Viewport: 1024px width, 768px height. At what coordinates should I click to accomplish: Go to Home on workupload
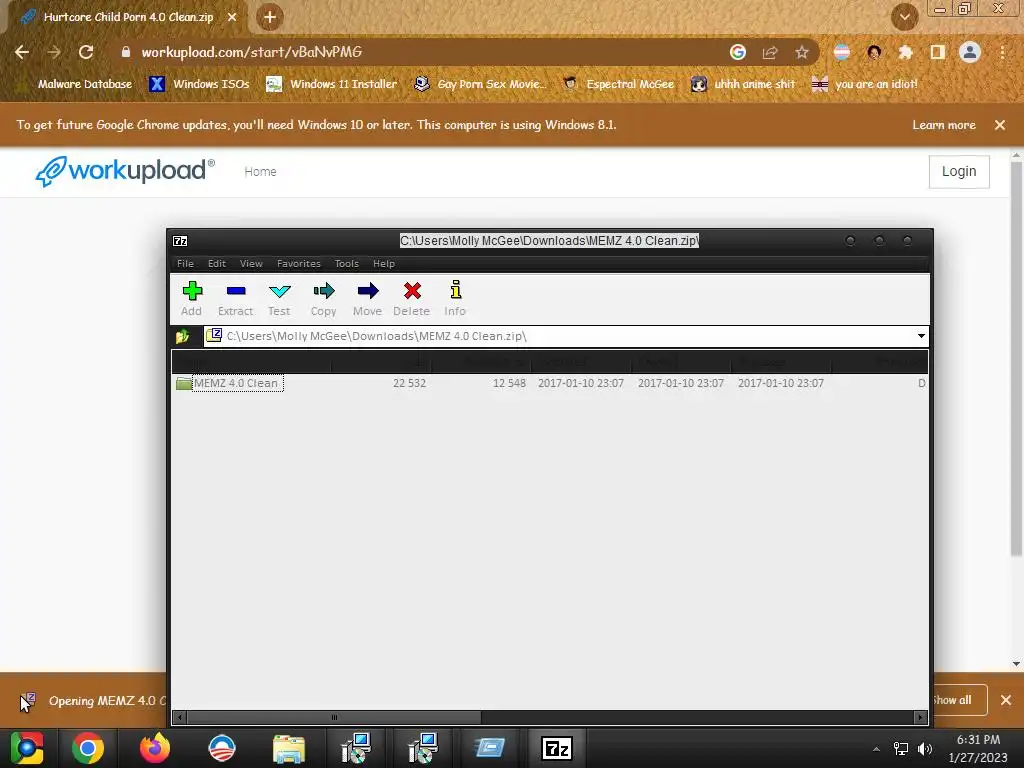(x=260, y=172)
